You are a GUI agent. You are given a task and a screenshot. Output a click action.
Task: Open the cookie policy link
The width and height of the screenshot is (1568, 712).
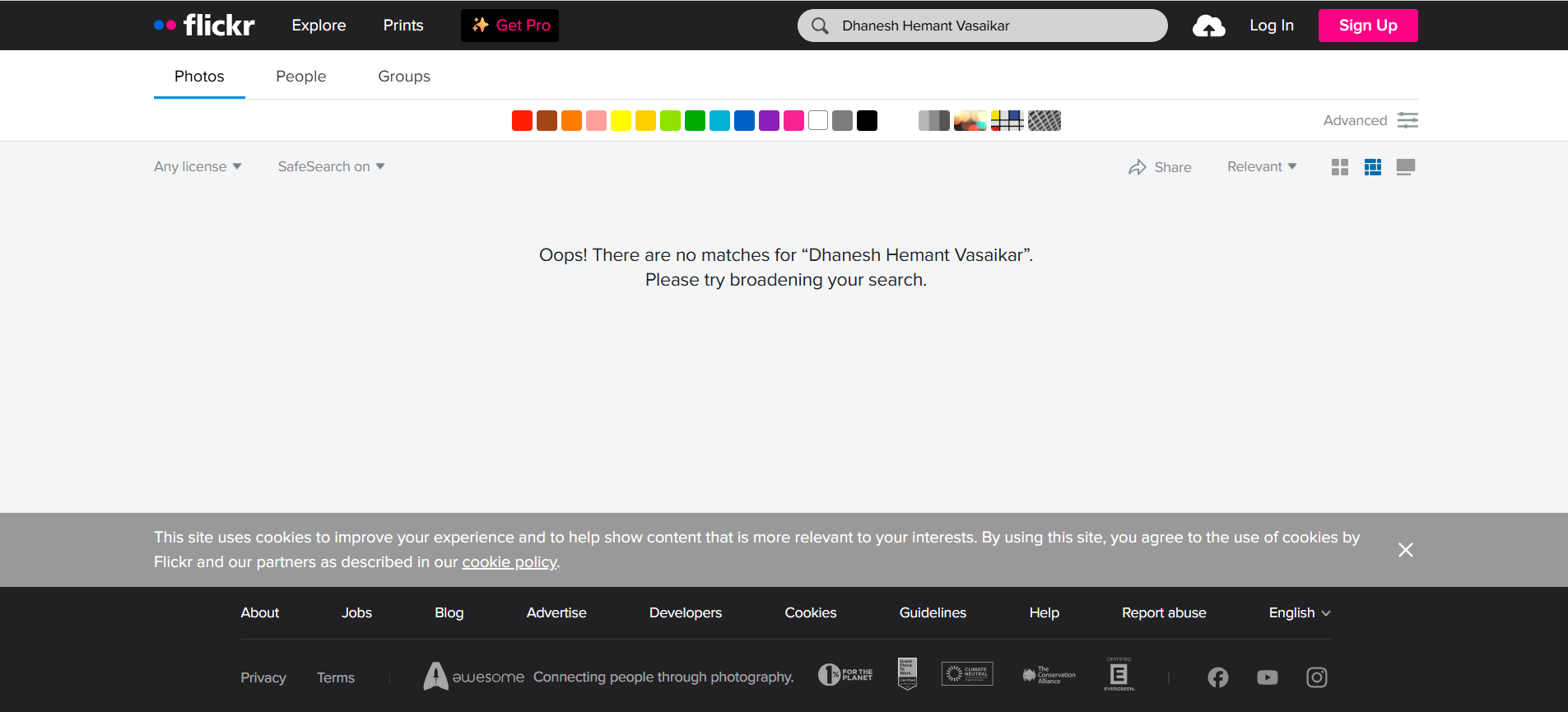click(x=509, y=561)
